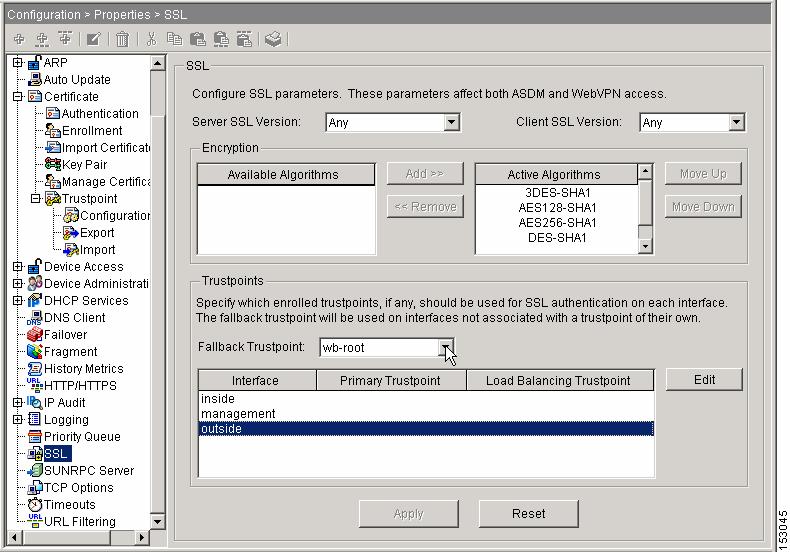This screenshot has height=552, width=790.
Task: Select Import Certificate tree item
Action: (x=105, y=148)
